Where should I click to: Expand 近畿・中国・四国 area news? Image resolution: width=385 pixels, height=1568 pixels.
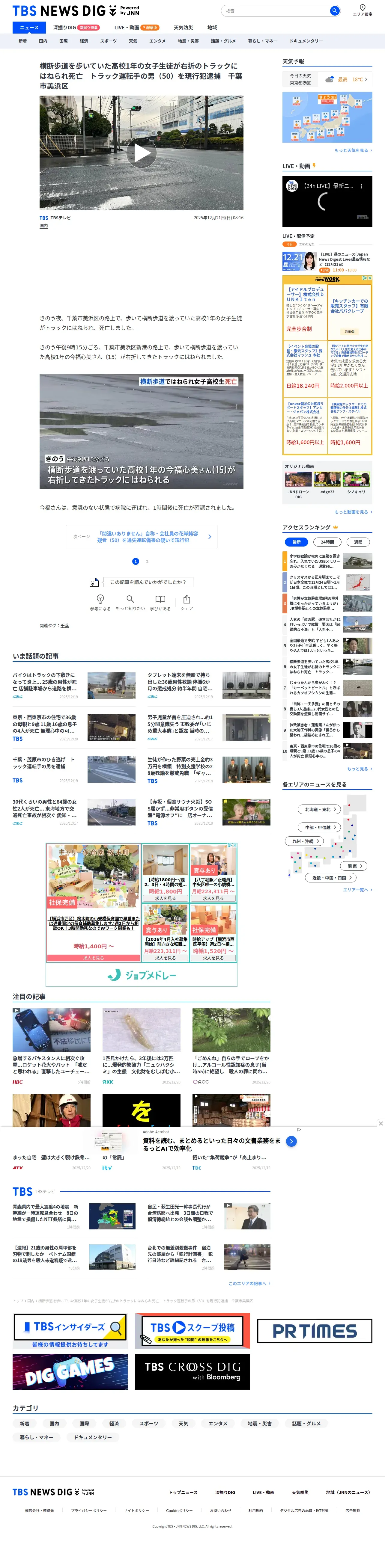tap(330, 878)
